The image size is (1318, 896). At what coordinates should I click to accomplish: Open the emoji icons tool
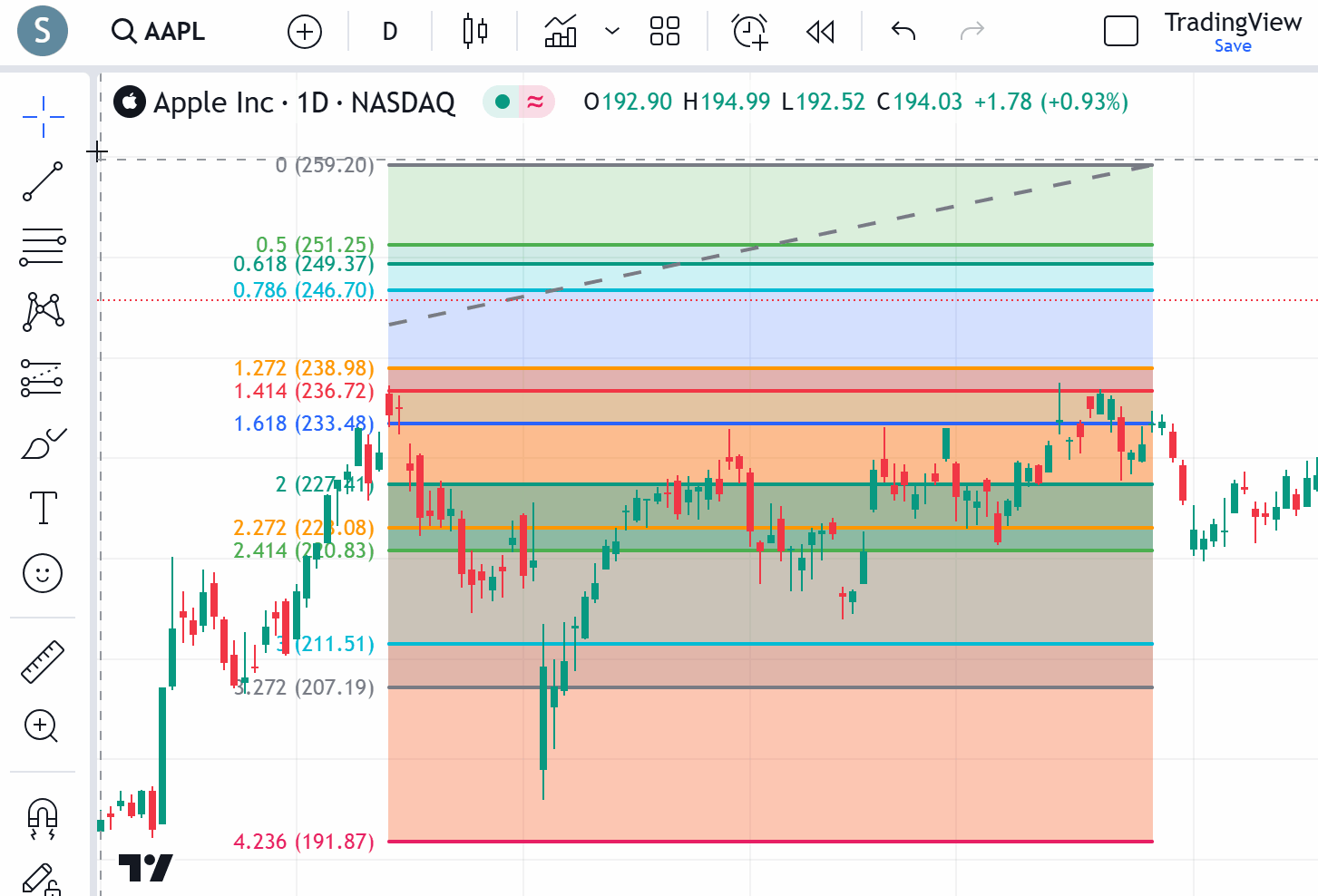point(43,573)
